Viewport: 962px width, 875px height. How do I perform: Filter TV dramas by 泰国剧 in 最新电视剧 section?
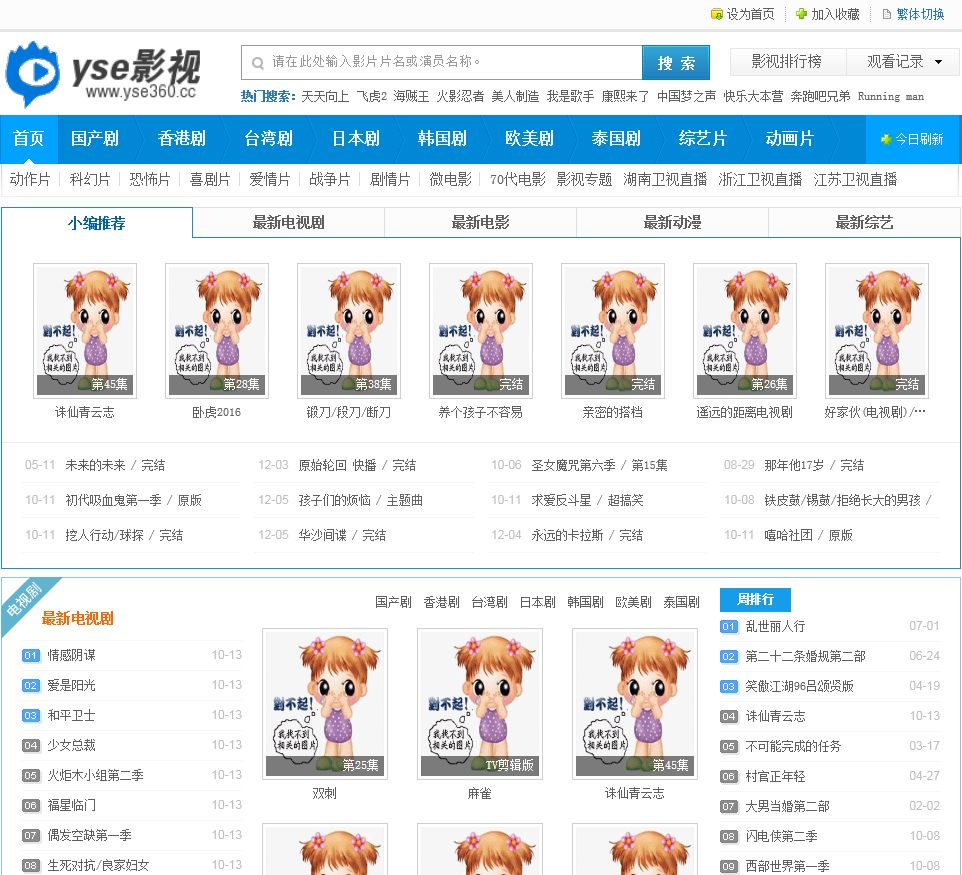click(x=682, y=602)
